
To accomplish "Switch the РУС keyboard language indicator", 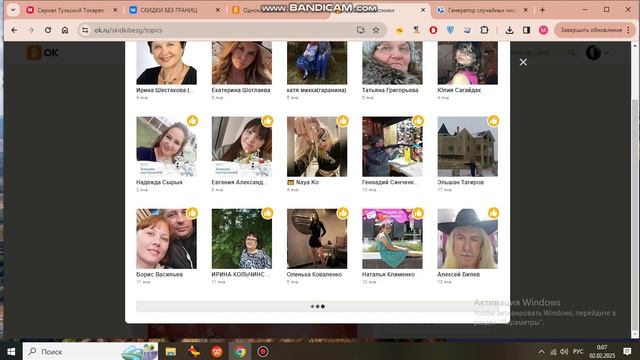I will click(x=578, y=351).
